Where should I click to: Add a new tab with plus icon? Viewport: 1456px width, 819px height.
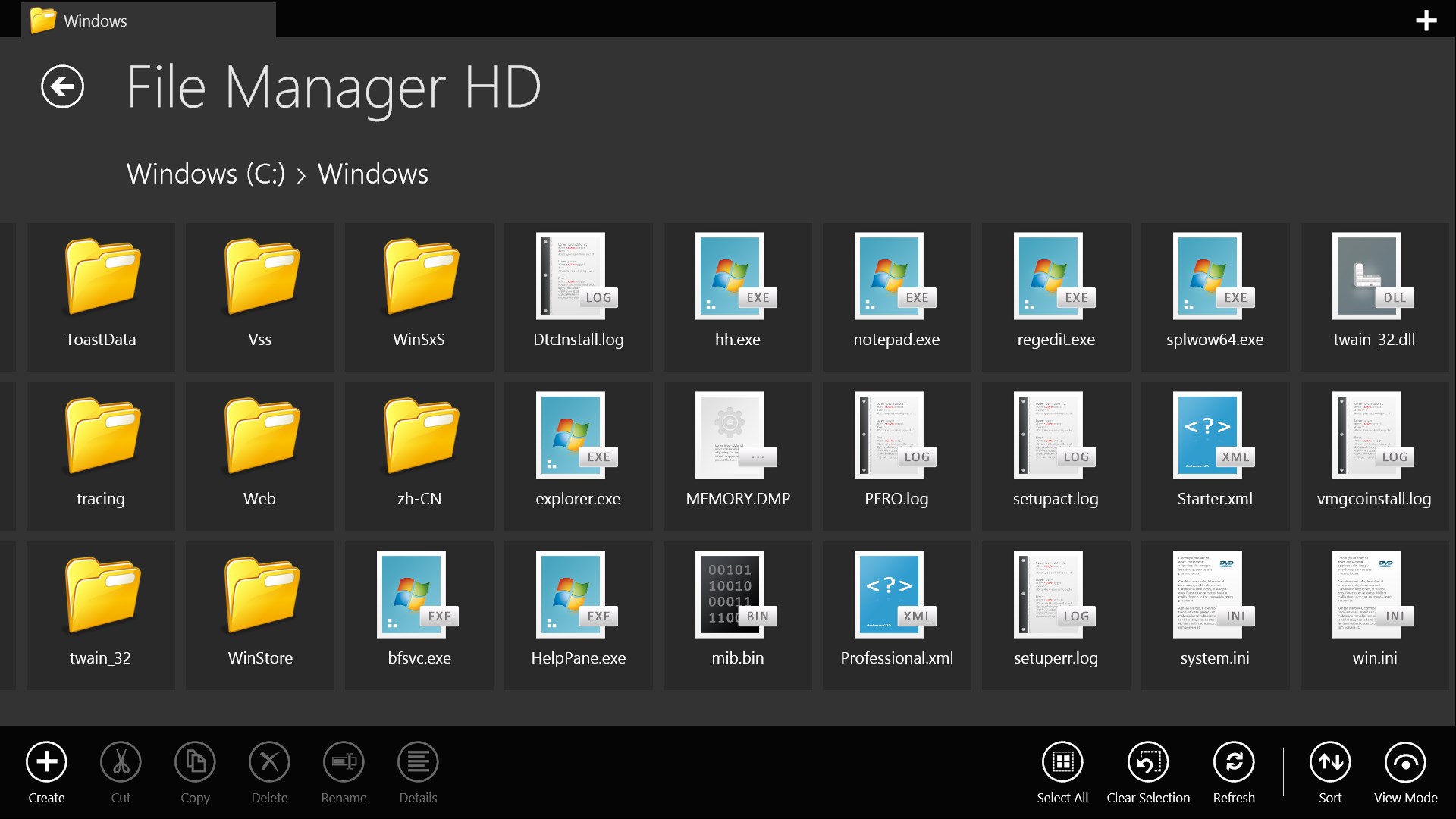(1426, 20)
